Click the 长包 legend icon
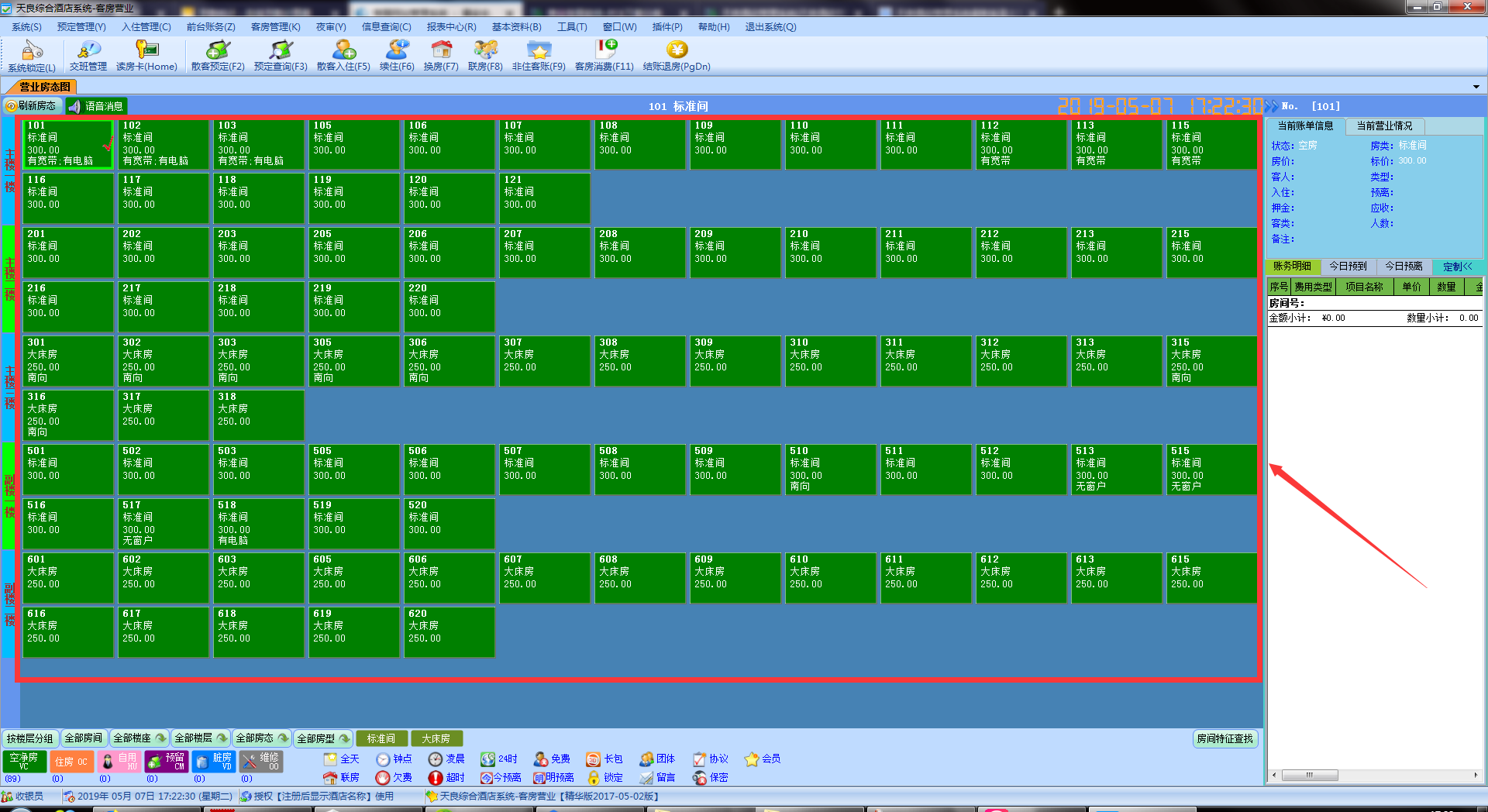Screen dimensions: 1488x812 594,759
